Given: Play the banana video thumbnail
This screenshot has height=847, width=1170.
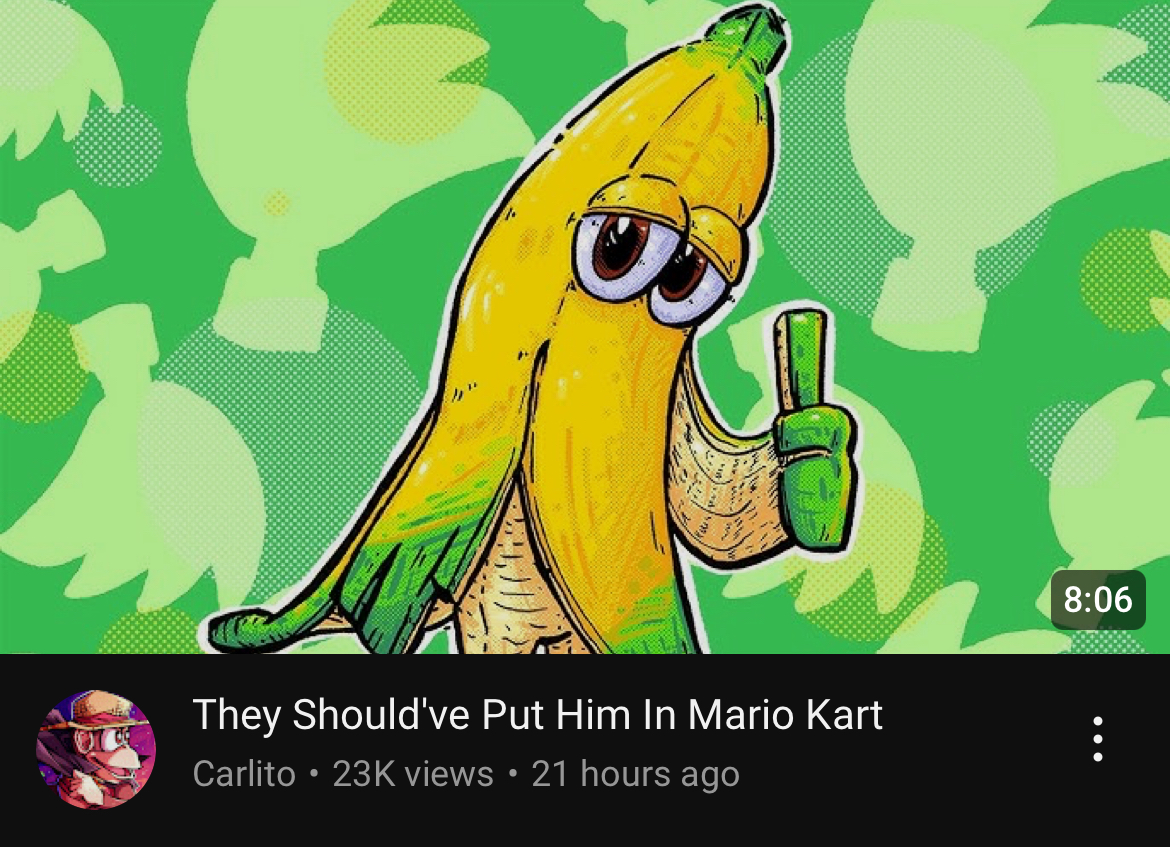Looking at the screenshot, I should (585, 327).
